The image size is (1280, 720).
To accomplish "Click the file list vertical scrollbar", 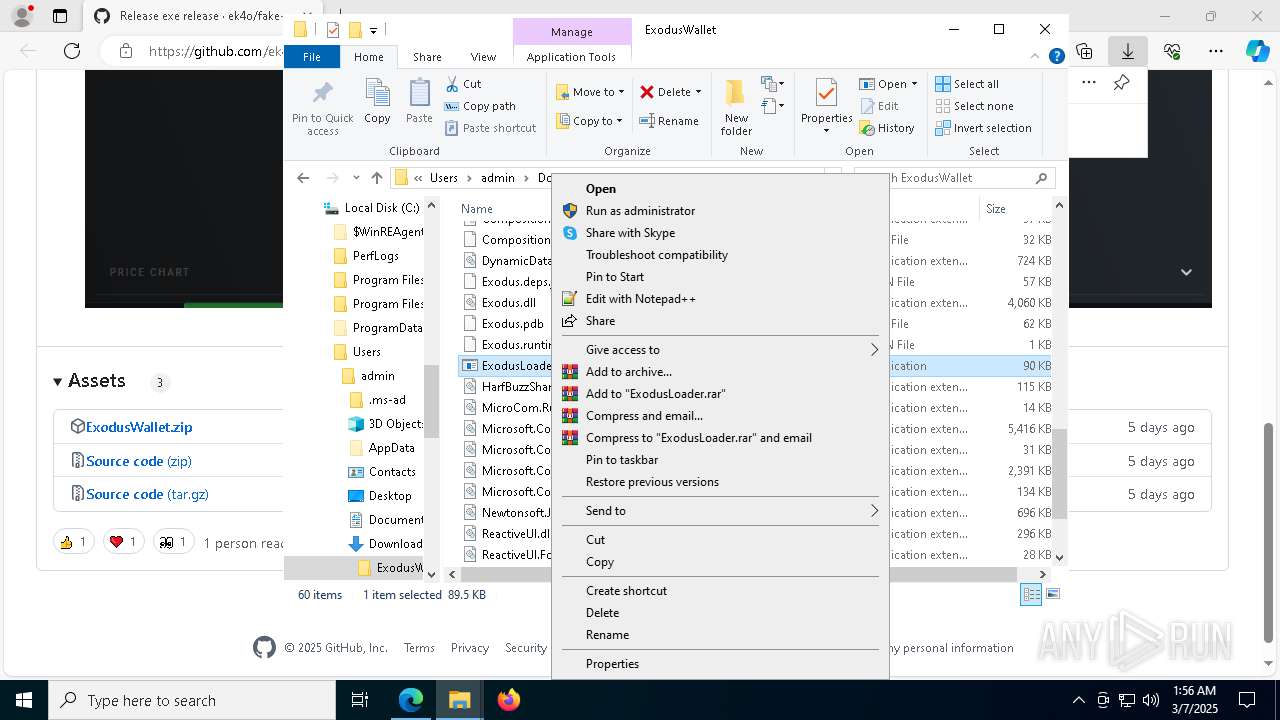I will [1059, 473].
